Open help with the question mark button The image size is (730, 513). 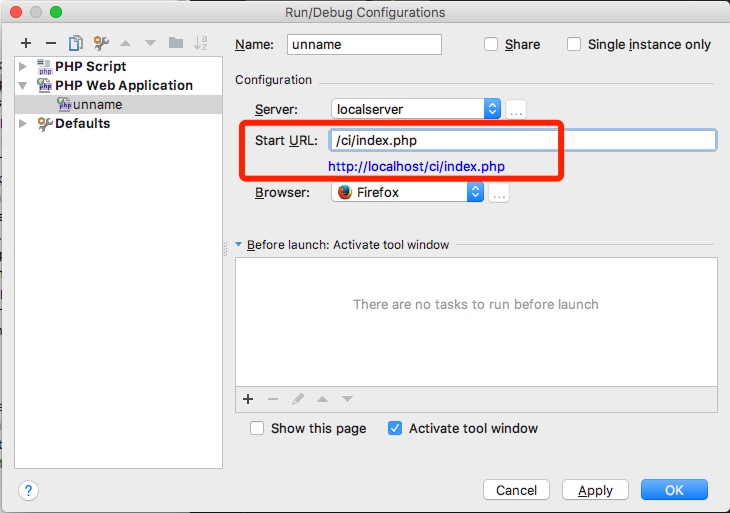(28, 490)
